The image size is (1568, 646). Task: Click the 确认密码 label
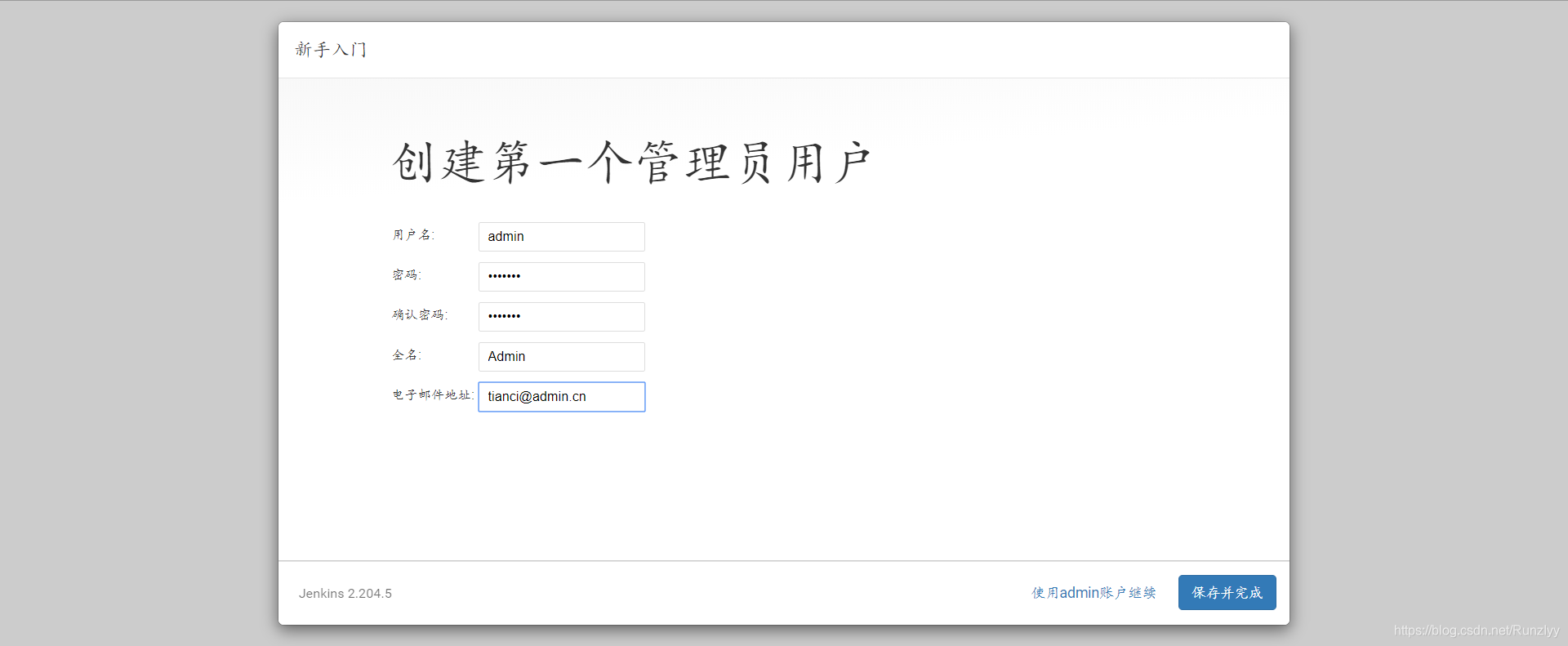420,315
